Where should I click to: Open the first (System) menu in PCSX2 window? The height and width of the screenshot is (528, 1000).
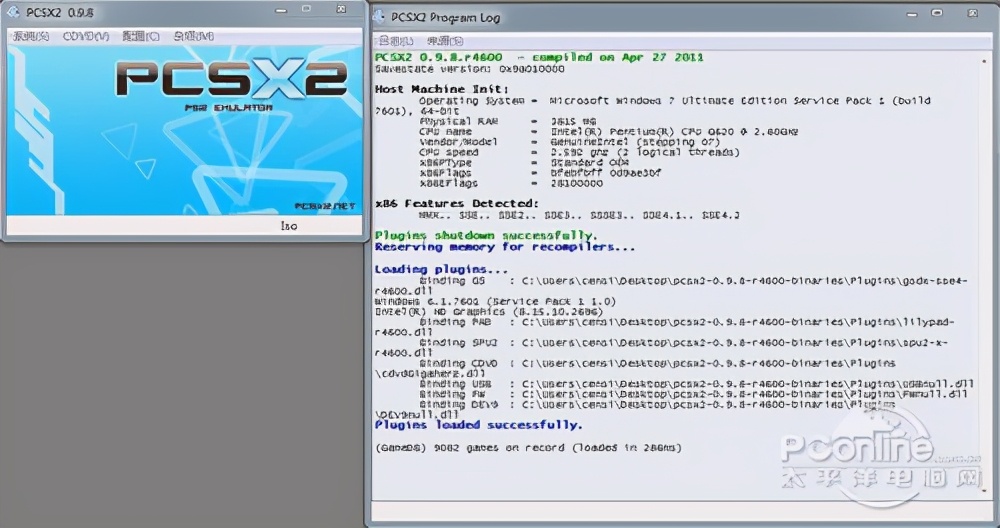(x=31, y=37)
